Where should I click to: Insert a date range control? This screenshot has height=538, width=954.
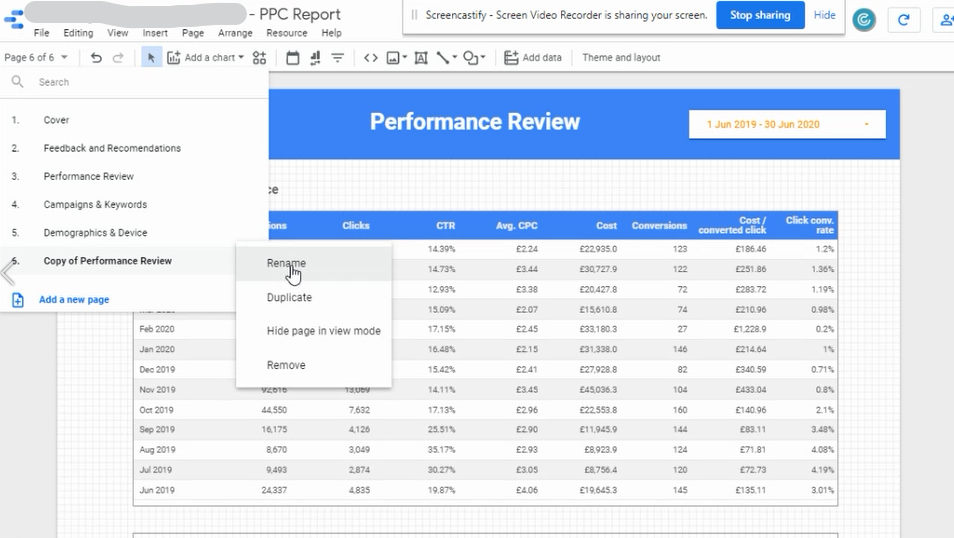(293, 57)
